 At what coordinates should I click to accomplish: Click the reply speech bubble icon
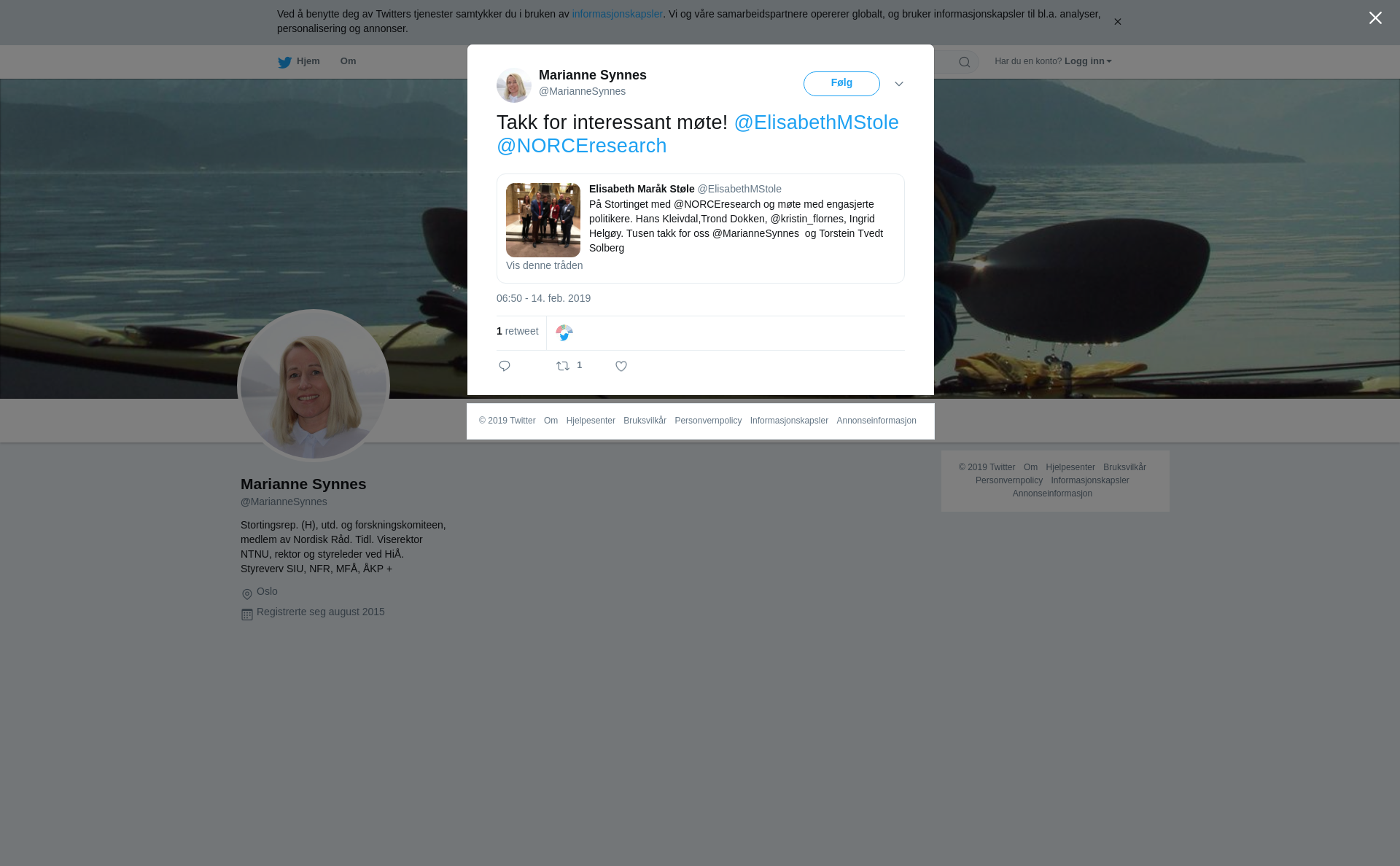pyautogui.click(x=505, y=366)
